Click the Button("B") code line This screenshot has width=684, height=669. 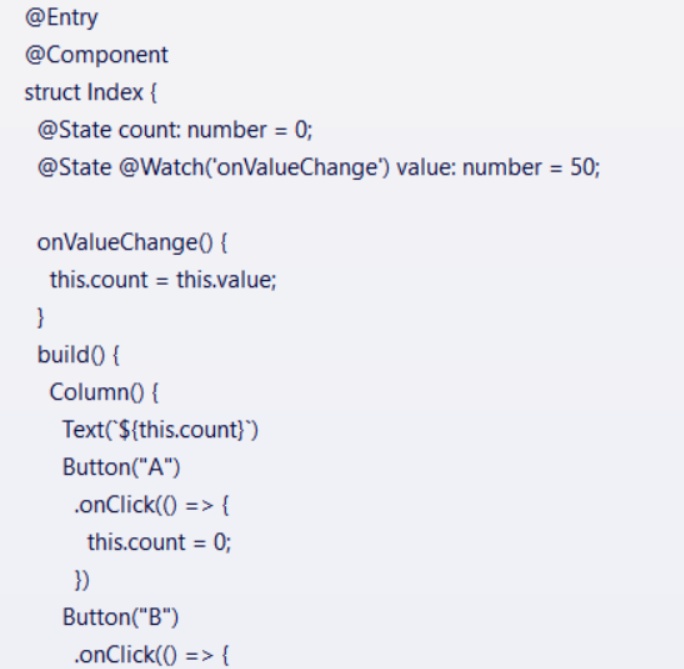106,616
